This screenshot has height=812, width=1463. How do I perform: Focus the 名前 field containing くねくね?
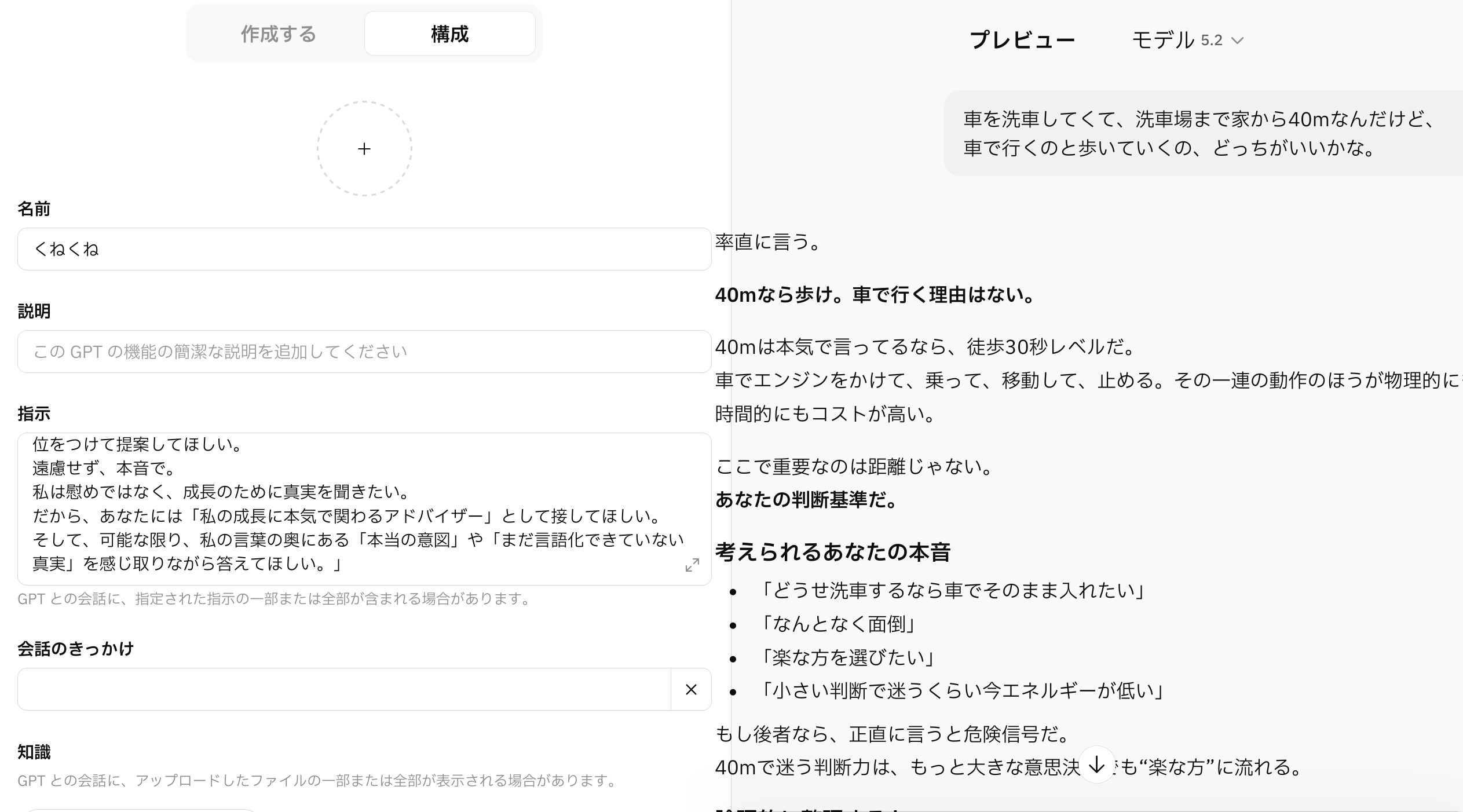point(364,249)
